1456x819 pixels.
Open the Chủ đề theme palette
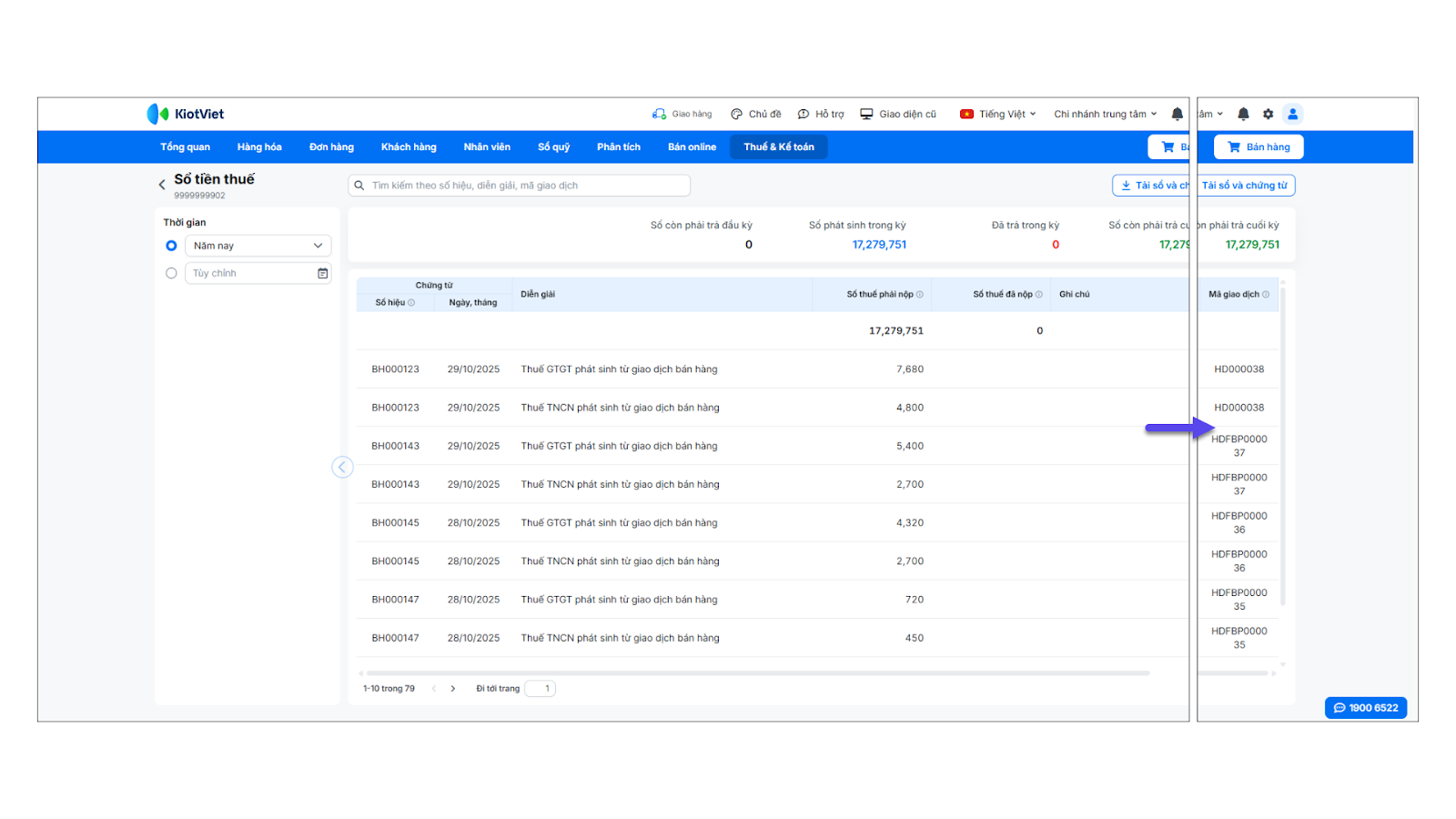(736, 114)
